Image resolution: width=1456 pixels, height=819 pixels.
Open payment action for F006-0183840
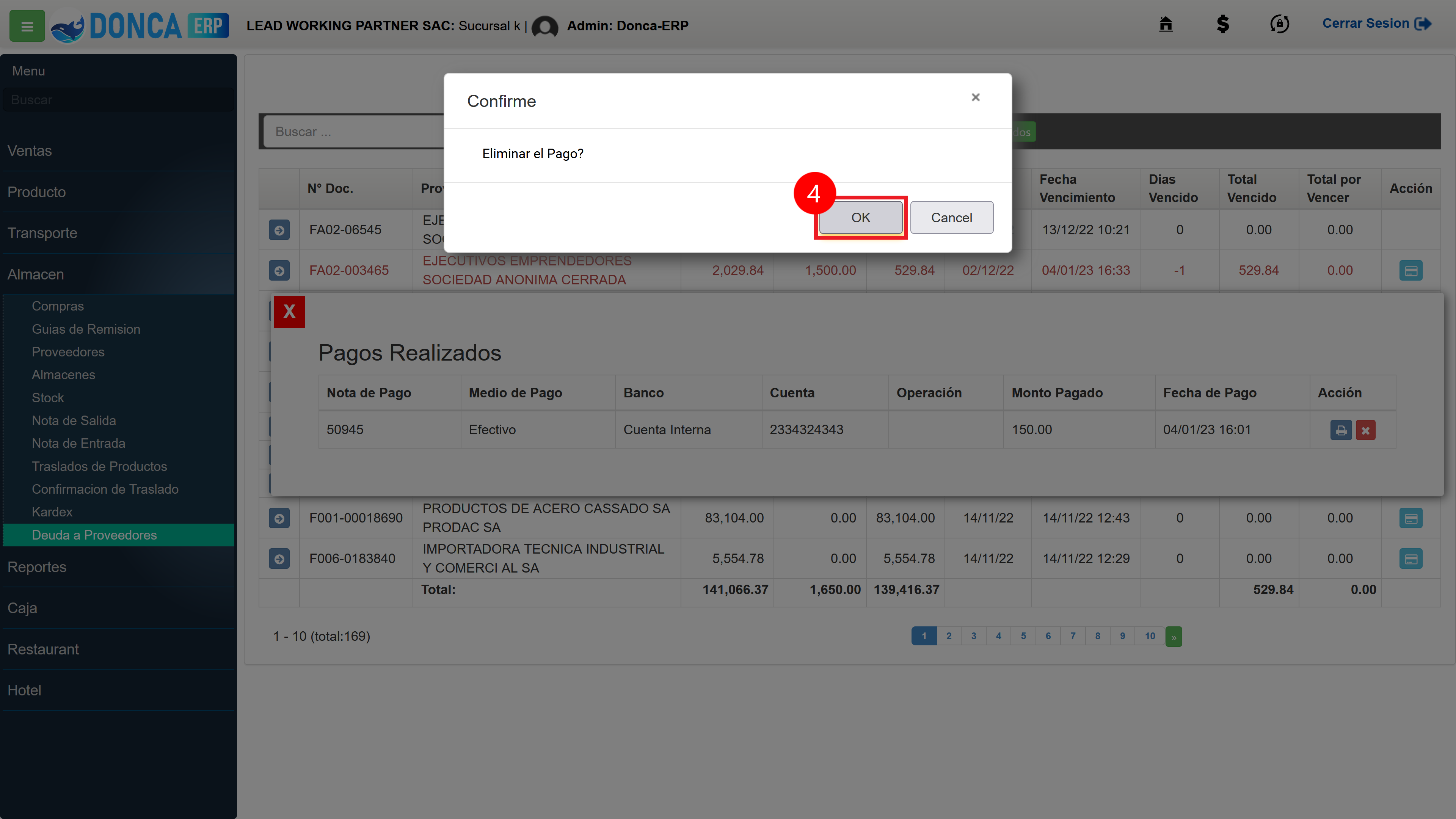(x=1411, y=559)
